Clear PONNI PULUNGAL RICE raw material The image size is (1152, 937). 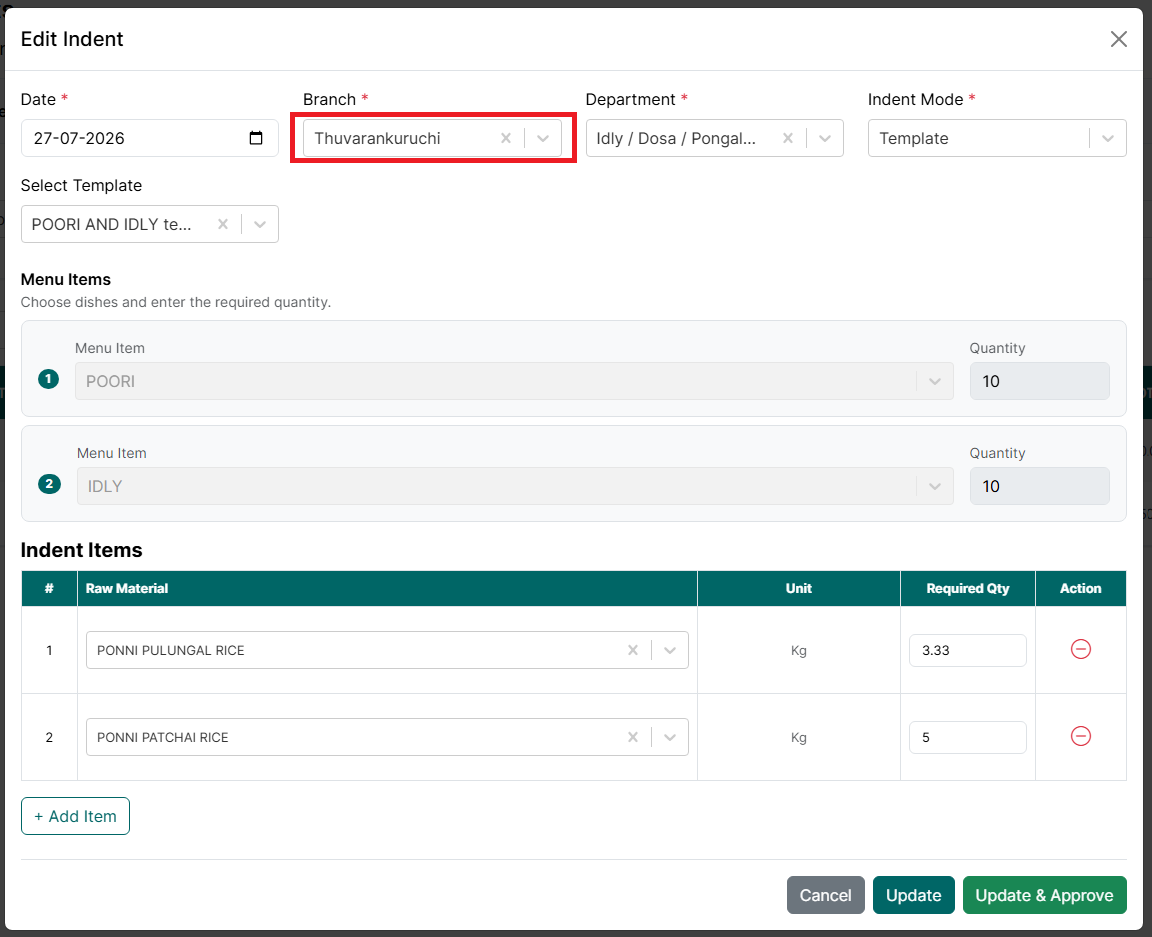click(x=633, y=650)
